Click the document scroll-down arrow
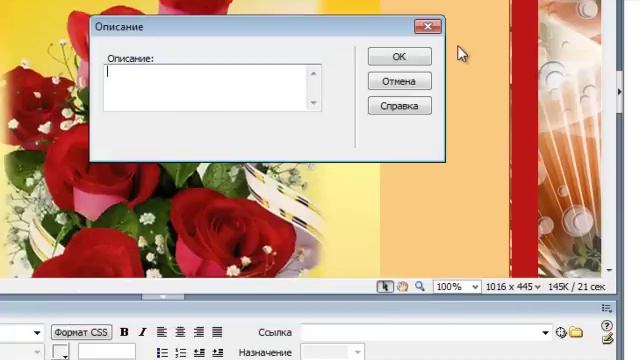 tap(609, 270)
